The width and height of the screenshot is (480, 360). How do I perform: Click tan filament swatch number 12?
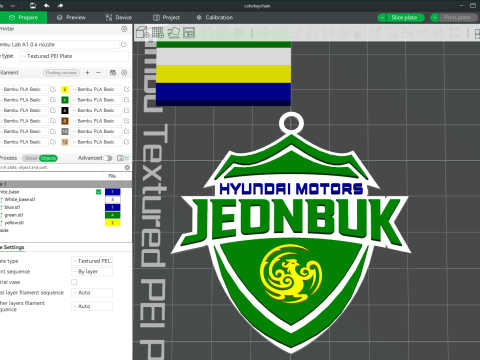pyautogui.click(x=65, y=142)
